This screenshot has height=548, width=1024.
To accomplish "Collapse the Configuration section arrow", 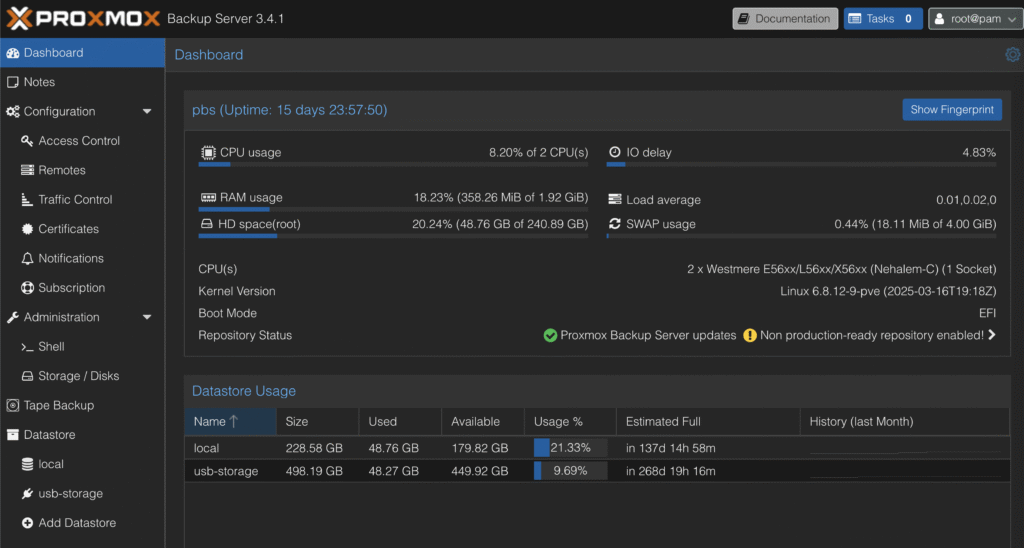I will (147, 112).
